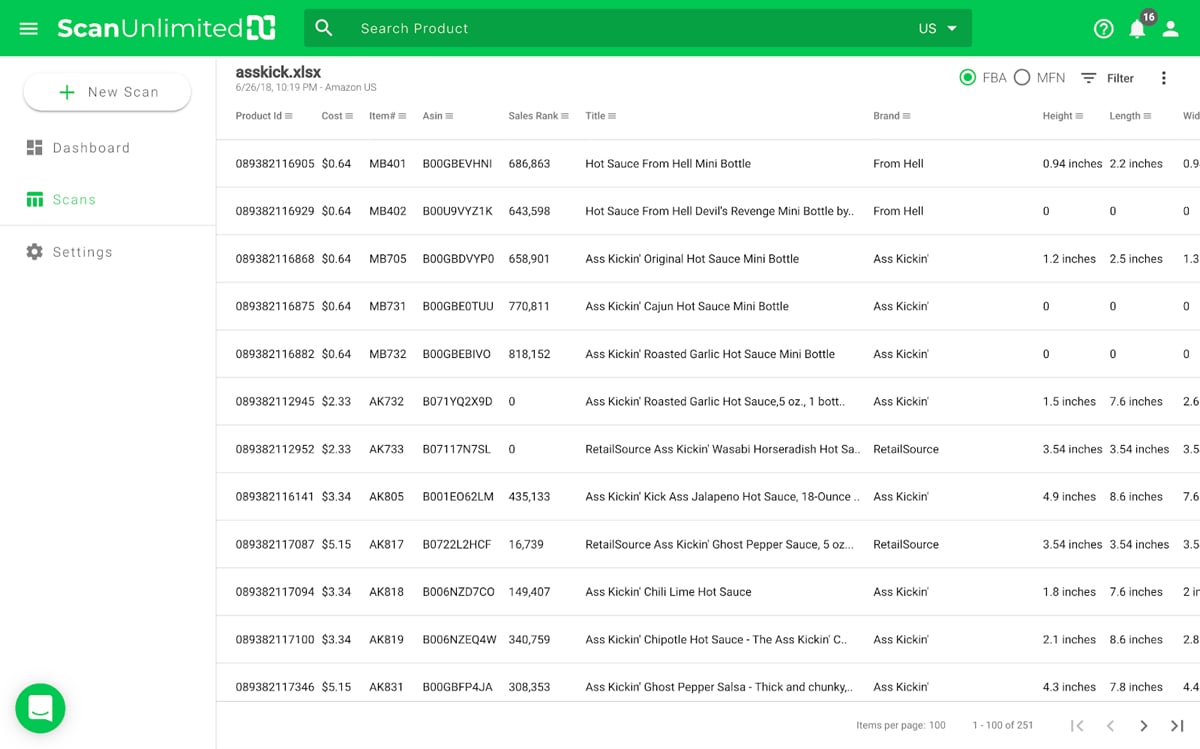The height and width of the screenshot is (749, 1200).
Task: Open Brand column menu icon
Action: [907, 116]
